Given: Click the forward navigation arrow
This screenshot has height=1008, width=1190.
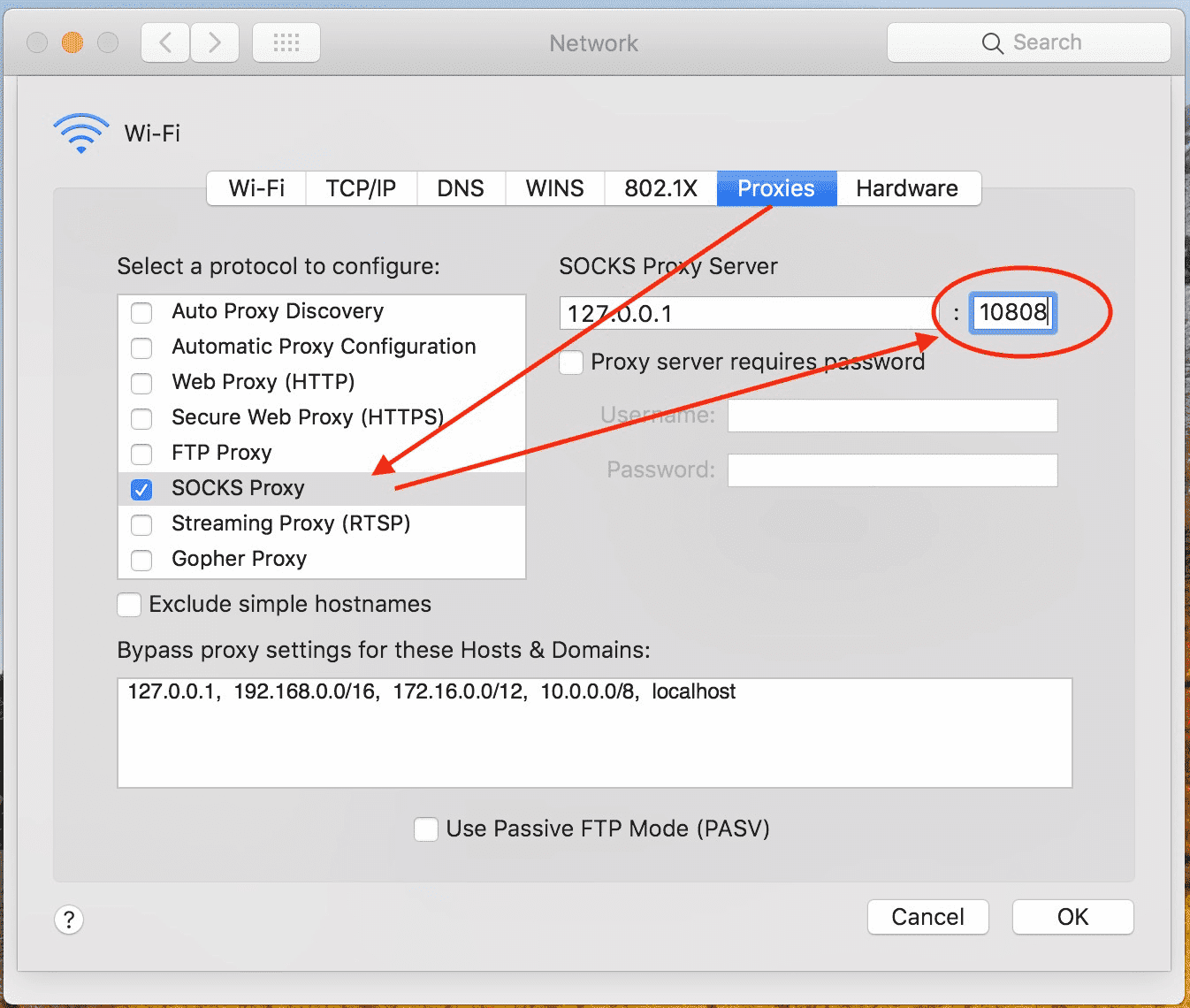Looking at the screenshot, I should tap(215, 42).
